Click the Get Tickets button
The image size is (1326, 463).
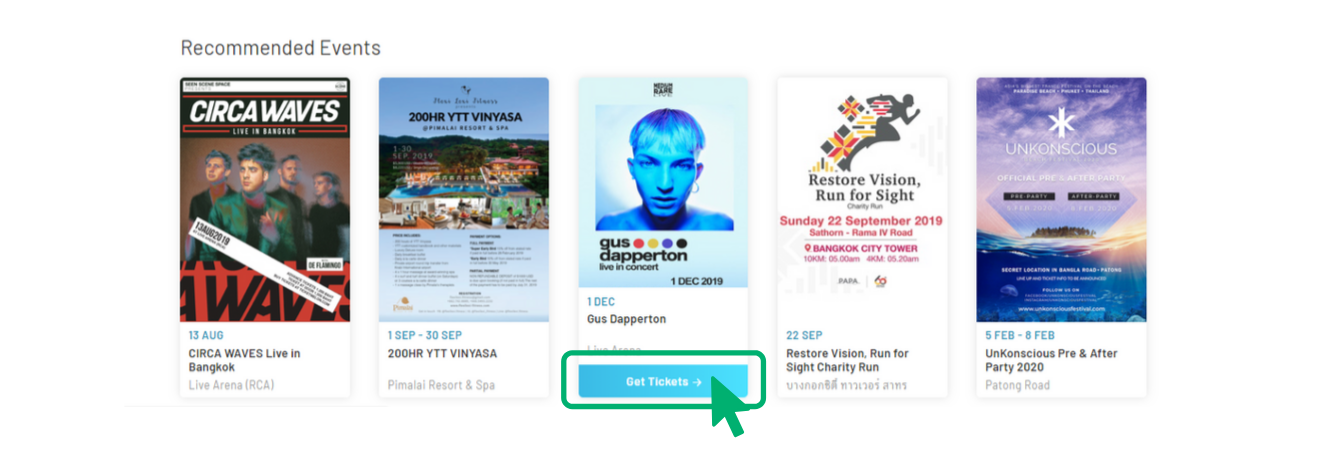pos(663,381)
